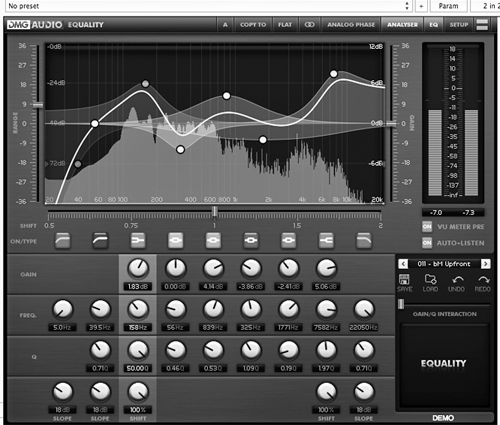Click the 7582Hz EQ node on graph
The image size is (500, 425).
click(334, 74)
